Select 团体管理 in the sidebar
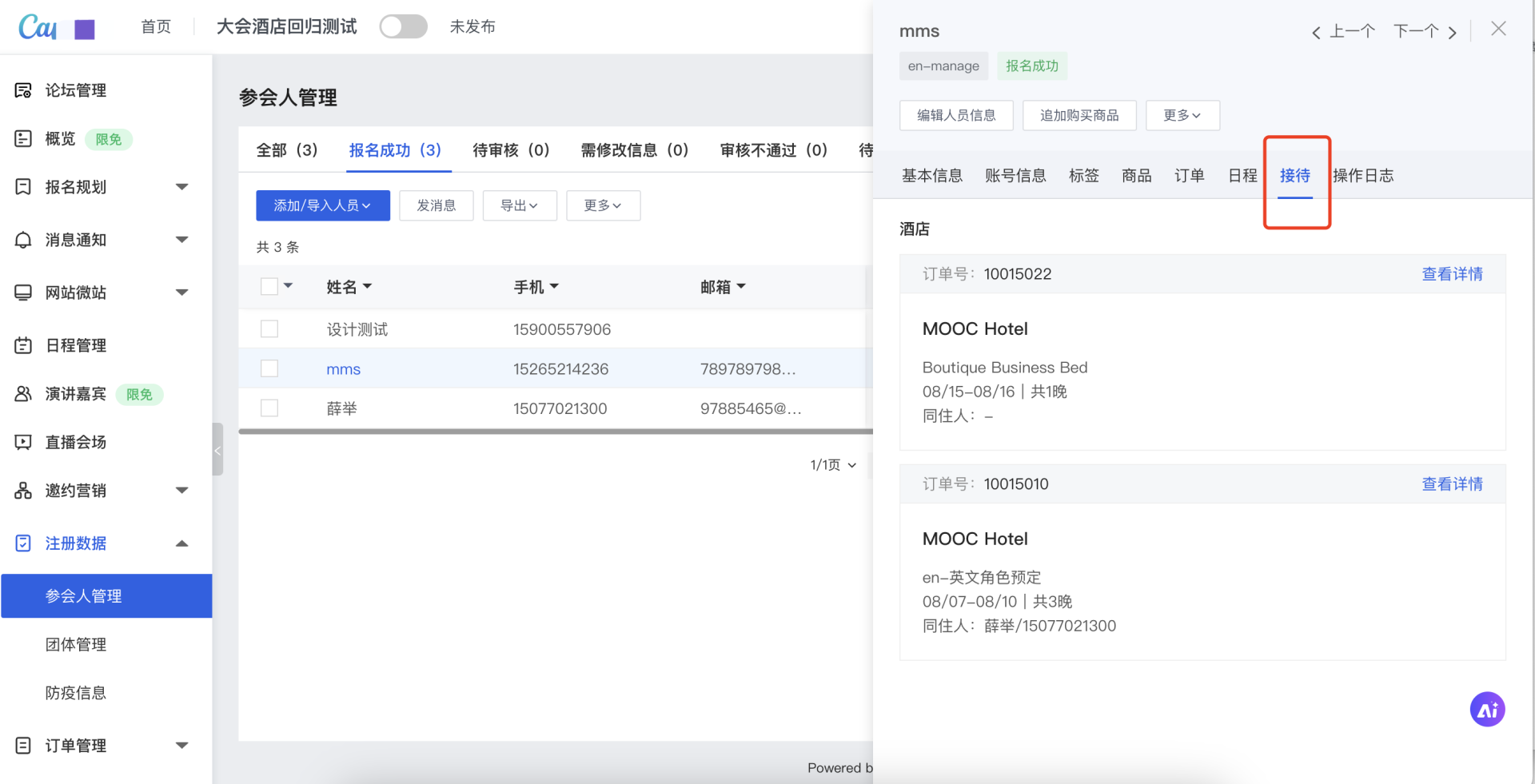Screen dimensions: 1535x784 point(76,645)
